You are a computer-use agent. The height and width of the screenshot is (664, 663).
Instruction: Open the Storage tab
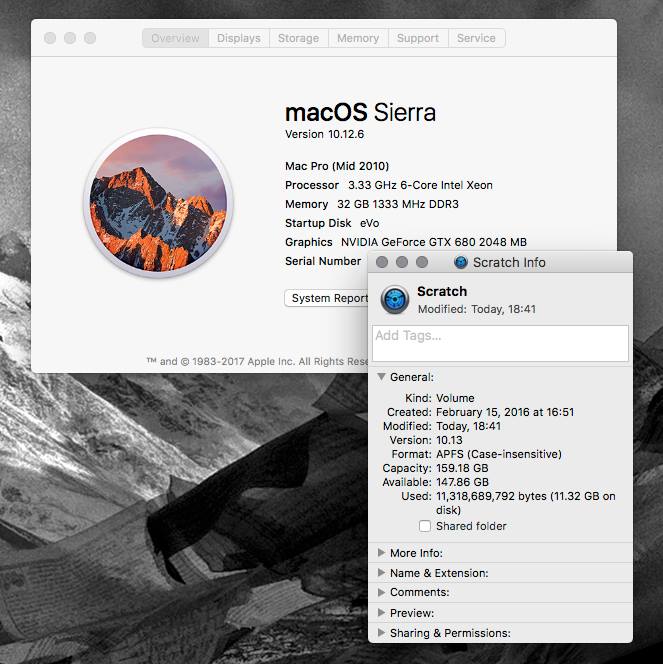298,38
